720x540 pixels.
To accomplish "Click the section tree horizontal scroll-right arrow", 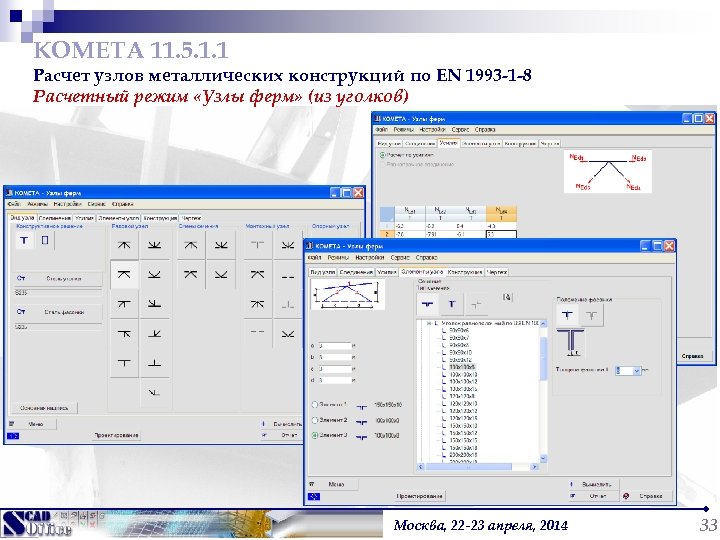I will tap(534, 467).
